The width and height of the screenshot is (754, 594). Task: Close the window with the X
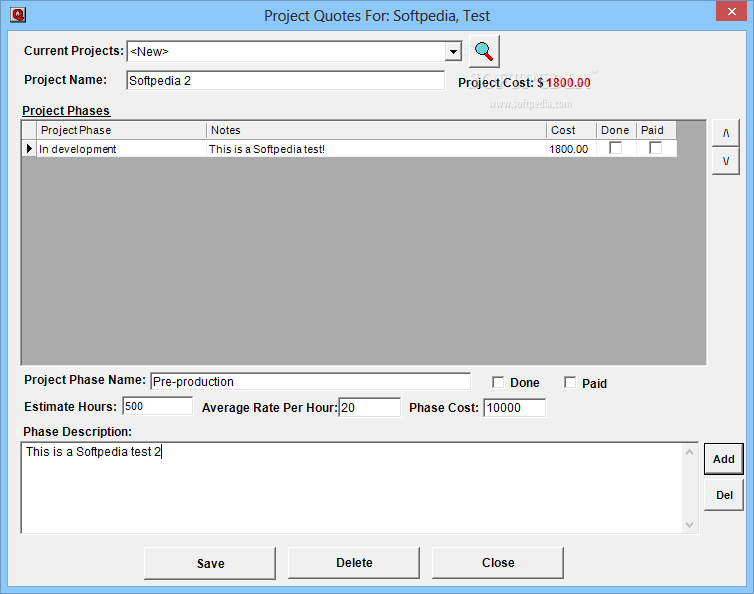[x=731, y=11]
